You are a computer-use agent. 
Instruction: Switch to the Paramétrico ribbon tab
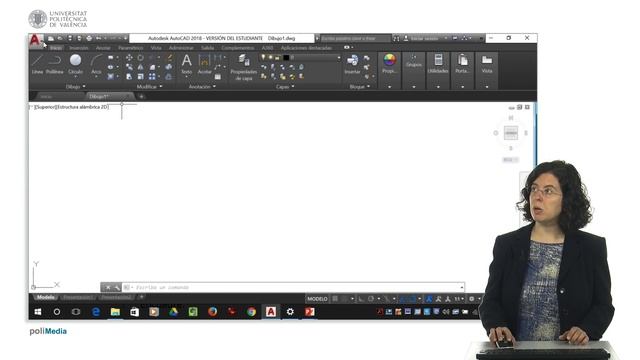tap(131, 48)
